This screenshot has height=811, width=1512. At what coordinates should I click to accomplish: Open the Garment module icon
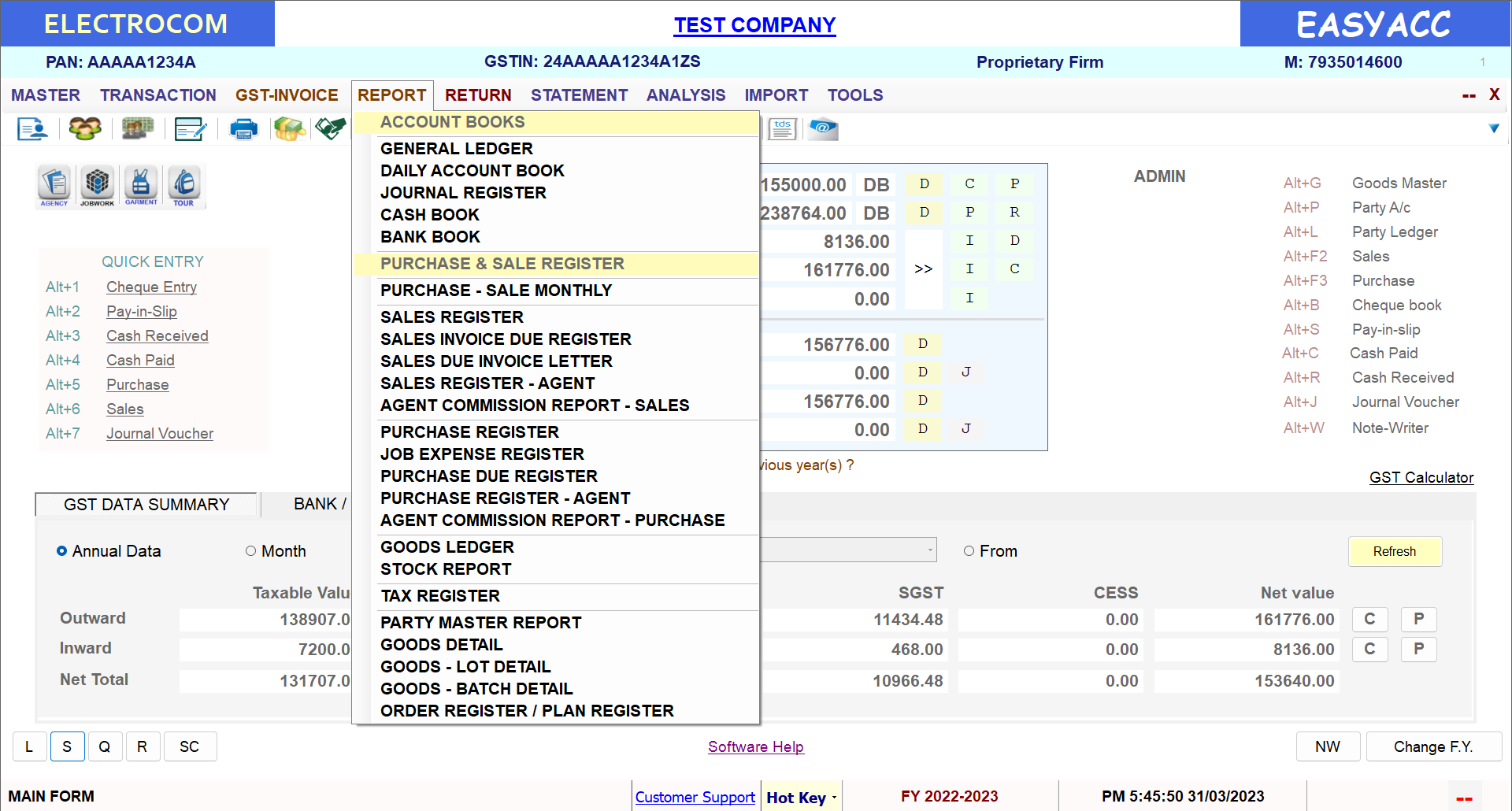141,185
